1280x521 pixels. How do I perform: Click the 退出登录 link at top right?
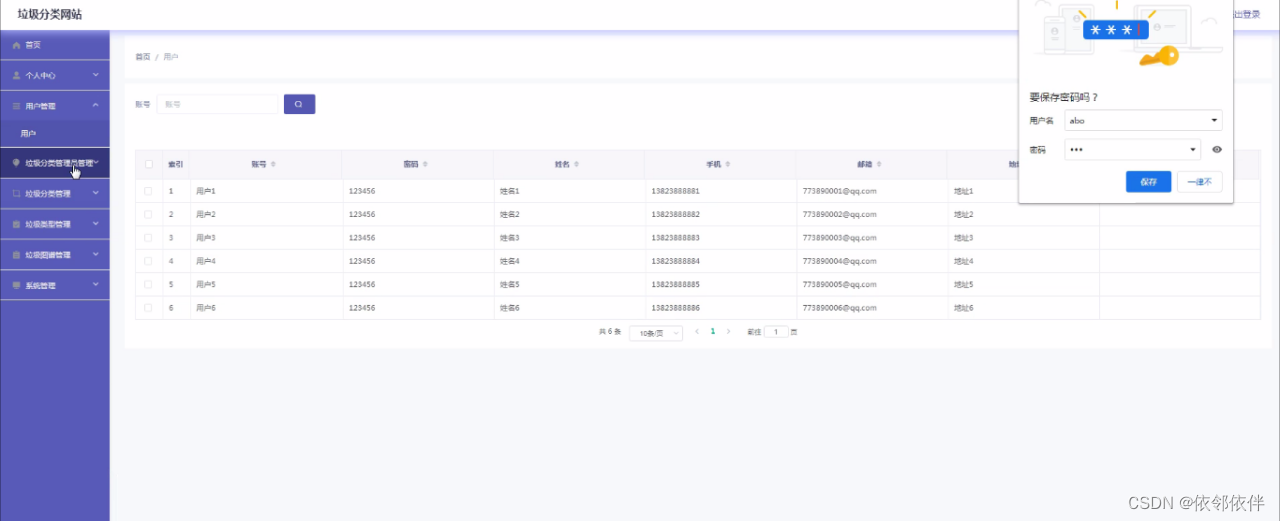(1247, 14)
